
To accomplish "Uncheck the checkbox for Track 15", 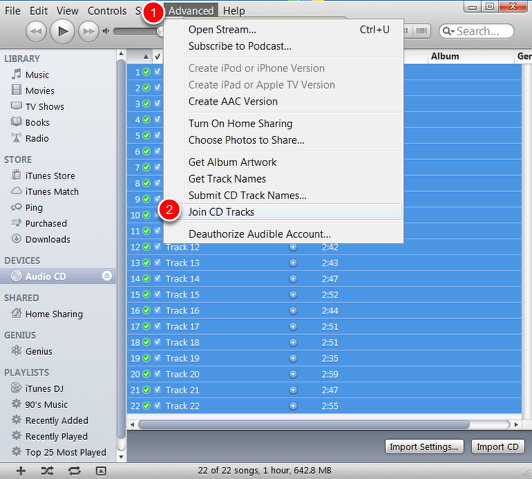I will 157,294.
